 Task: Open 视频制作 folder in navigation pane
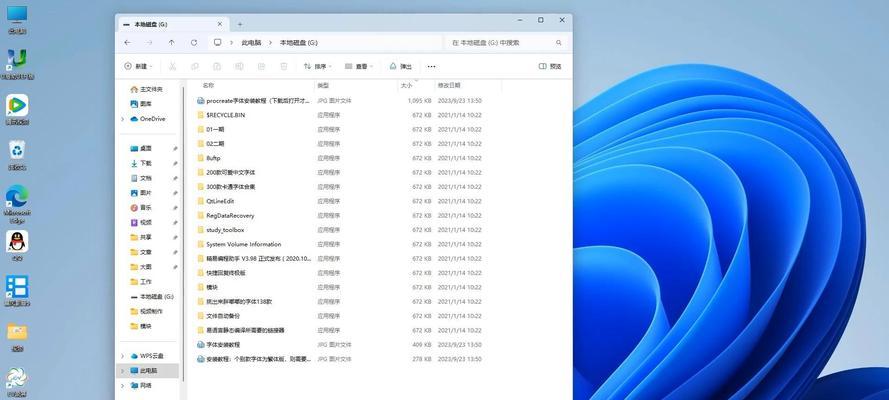[146, 312]
